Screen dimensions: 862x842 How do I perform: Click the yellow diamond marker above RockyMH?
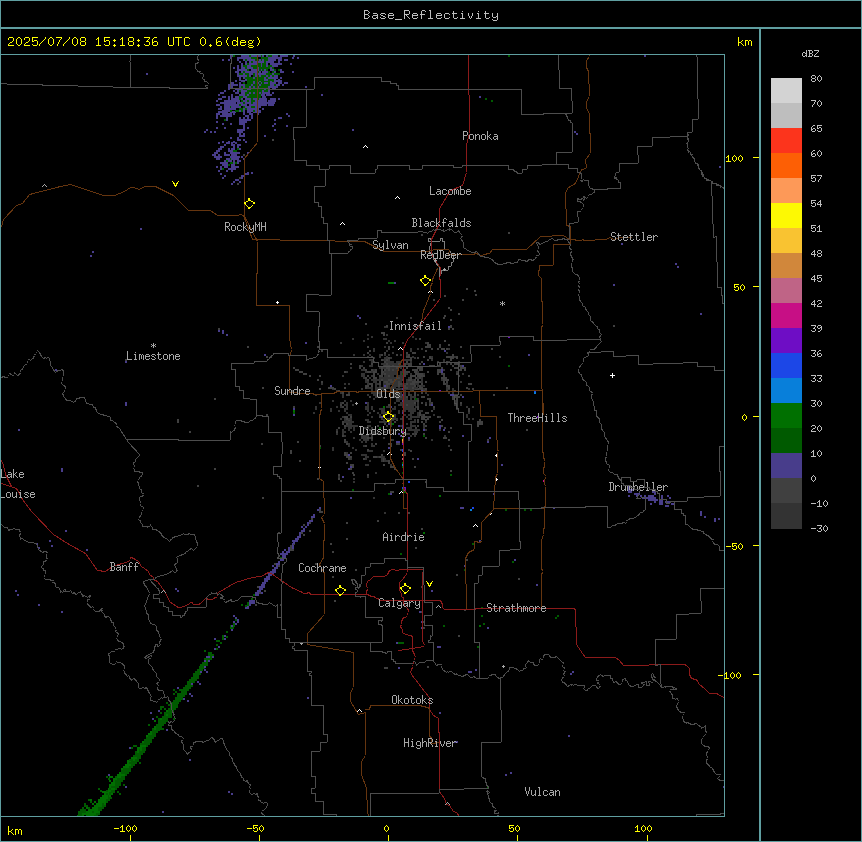pyautogui.click(x=249, y=204)
